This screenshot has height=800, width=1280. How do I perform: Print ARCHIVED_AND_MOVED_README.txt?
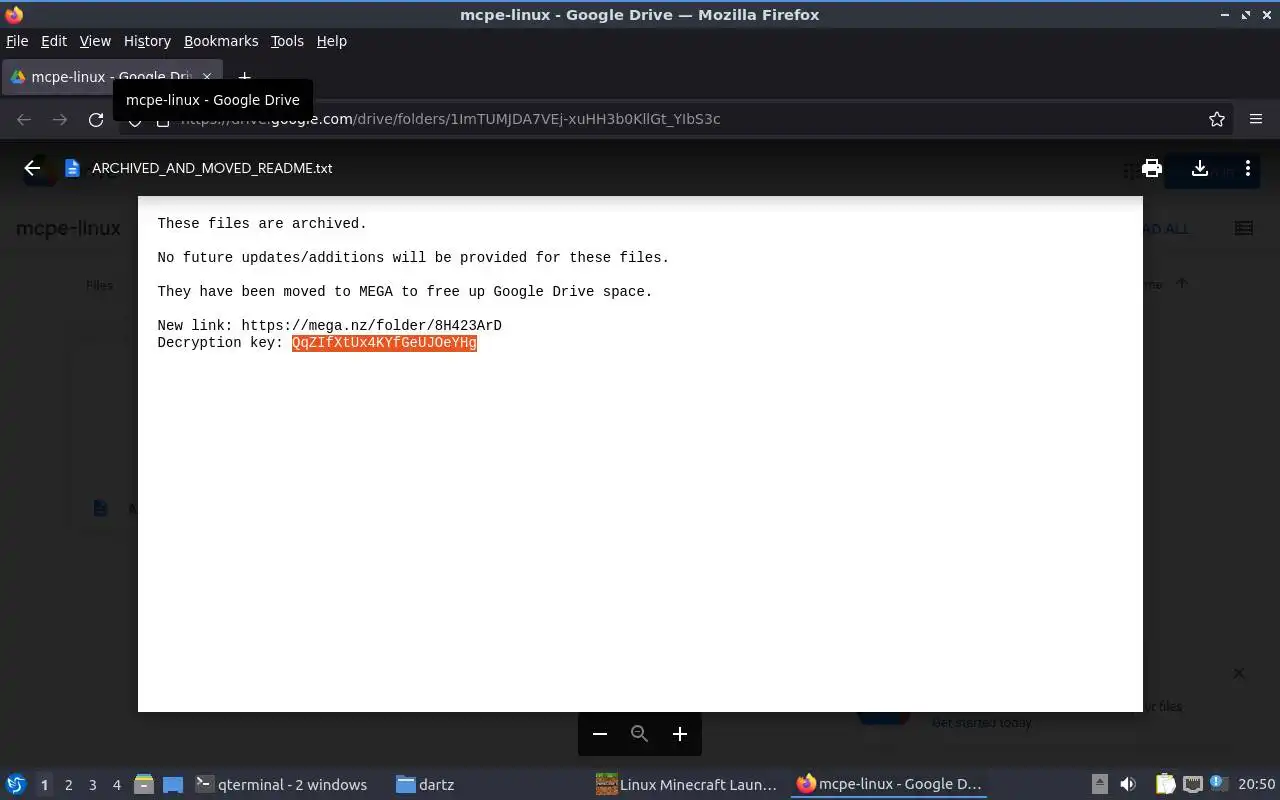pos(1152,168)
